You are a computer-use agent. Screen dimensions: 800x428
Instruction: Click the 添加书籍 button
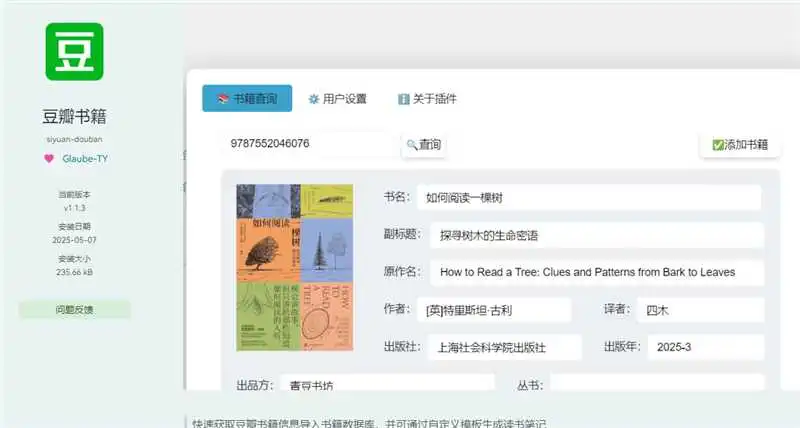pyautogui.click(x=740, y=145)
